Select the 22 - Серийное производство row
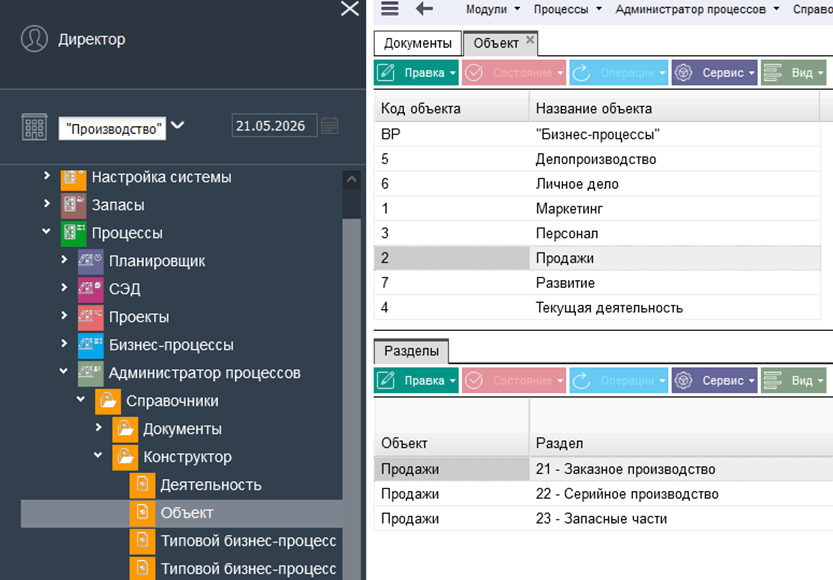Screen dimensions: 833x580 [604, 494]
